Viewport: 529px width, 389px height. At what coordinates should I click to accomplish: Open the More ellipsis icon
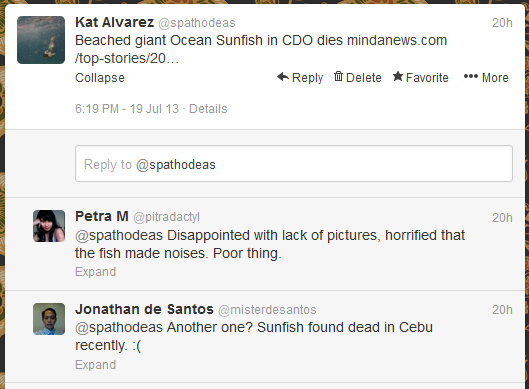point(471,77)
